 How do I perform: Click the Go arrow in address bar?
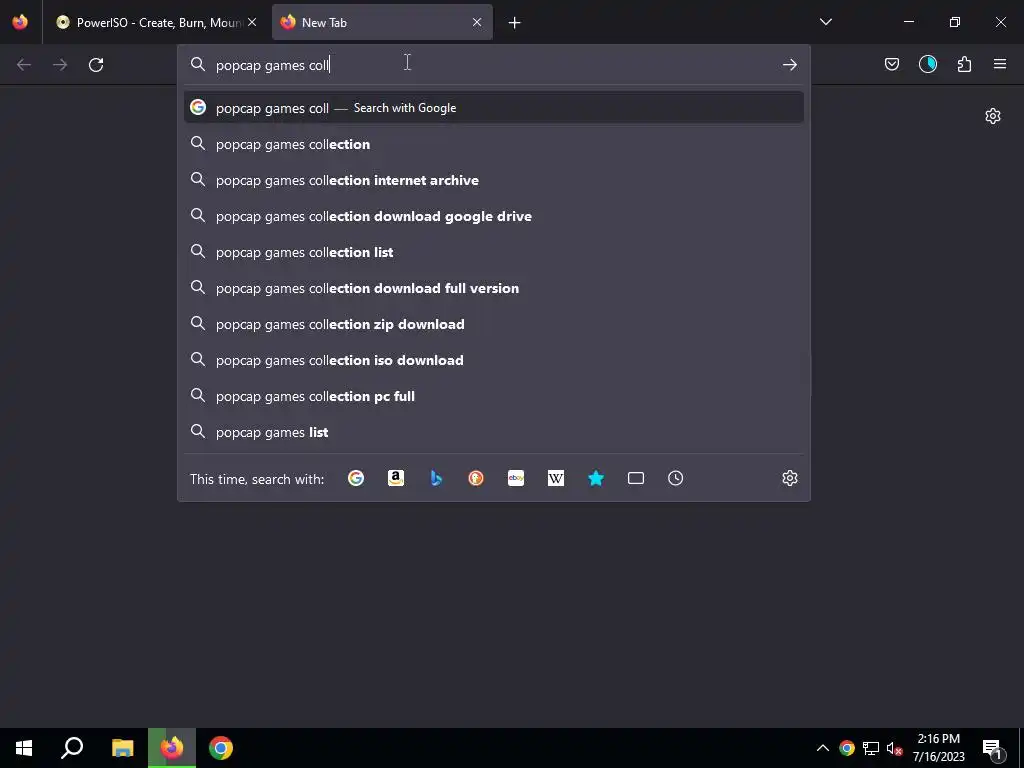point(790,65)
